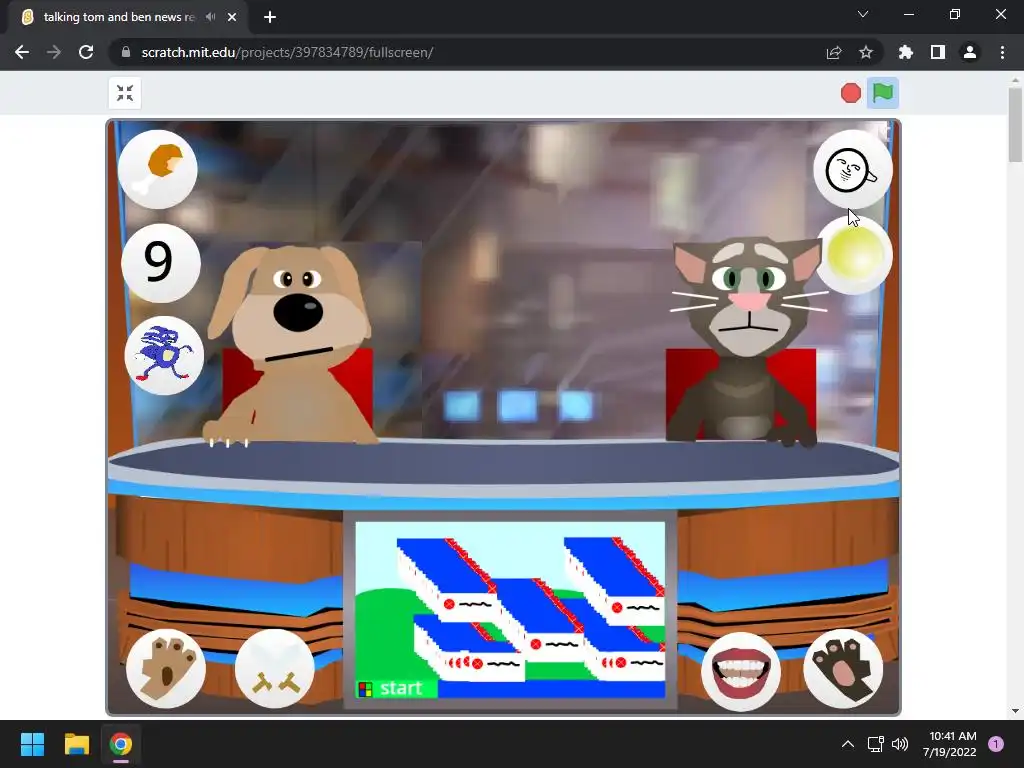This screenshot has height=768, width=1024.
Task: Go back with browser back arrow
Action: [x=22, y=52]
